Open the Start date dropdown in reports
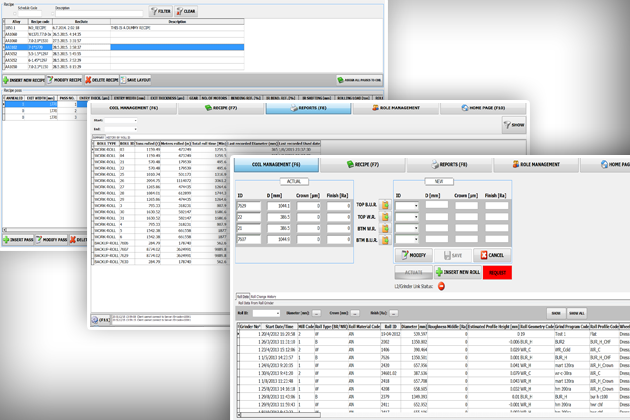630x420 pixels. click(x=133, y=121)
